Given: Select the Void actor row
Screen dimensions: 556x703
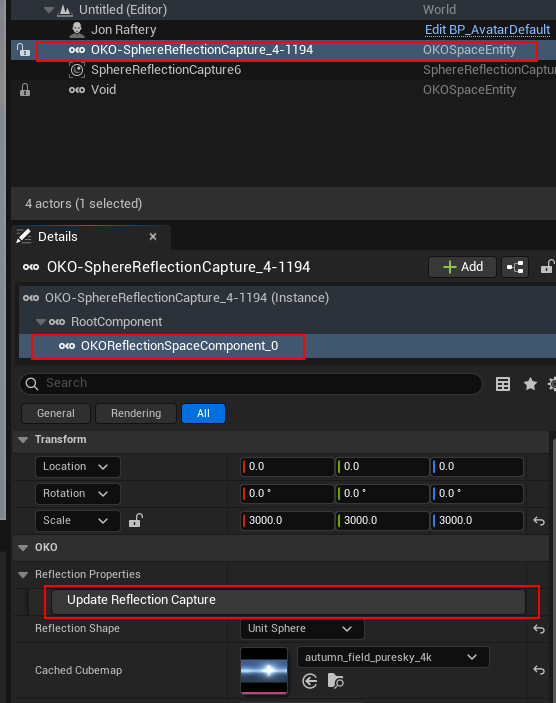Looking at the screenshot, I should pyautogui.click(x=283, y=90).
